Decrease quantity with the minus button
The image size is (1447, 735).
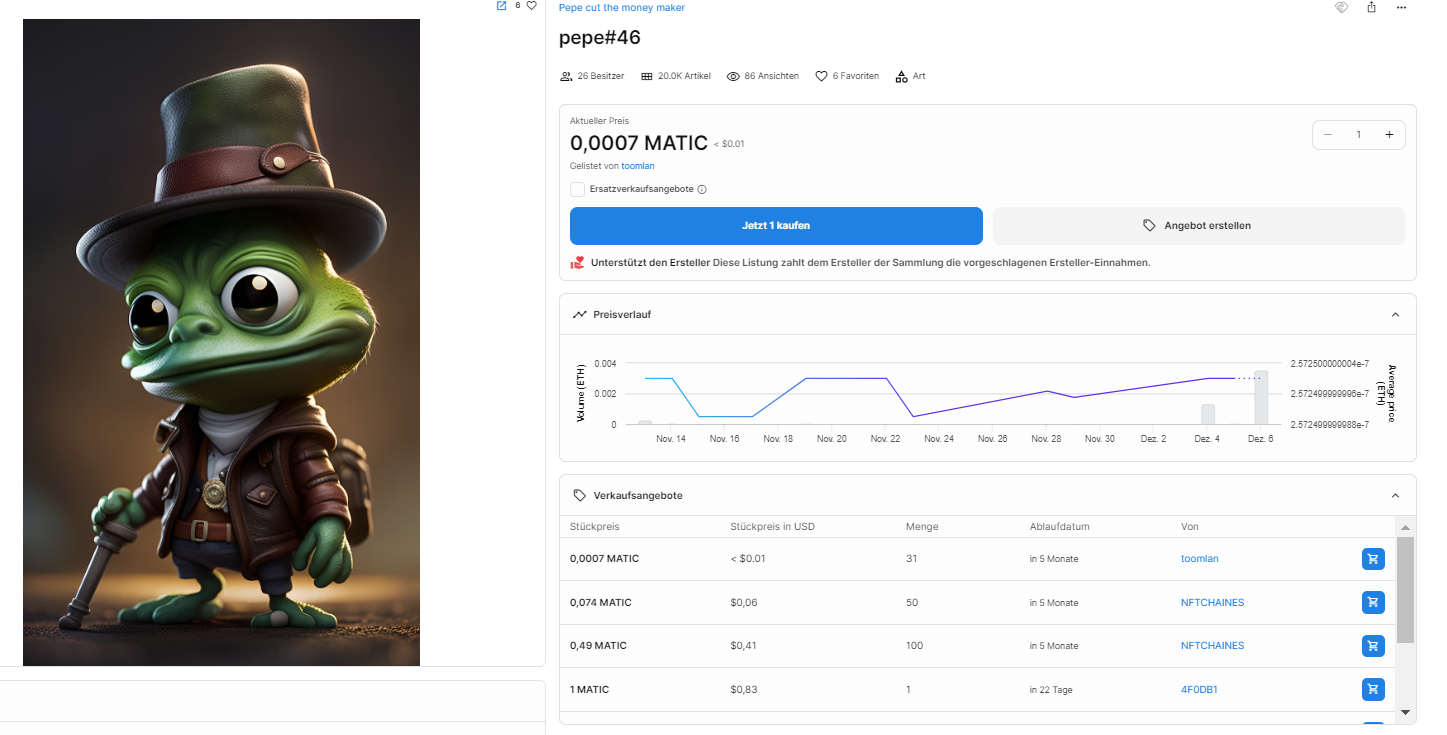tap(1328, 134)
